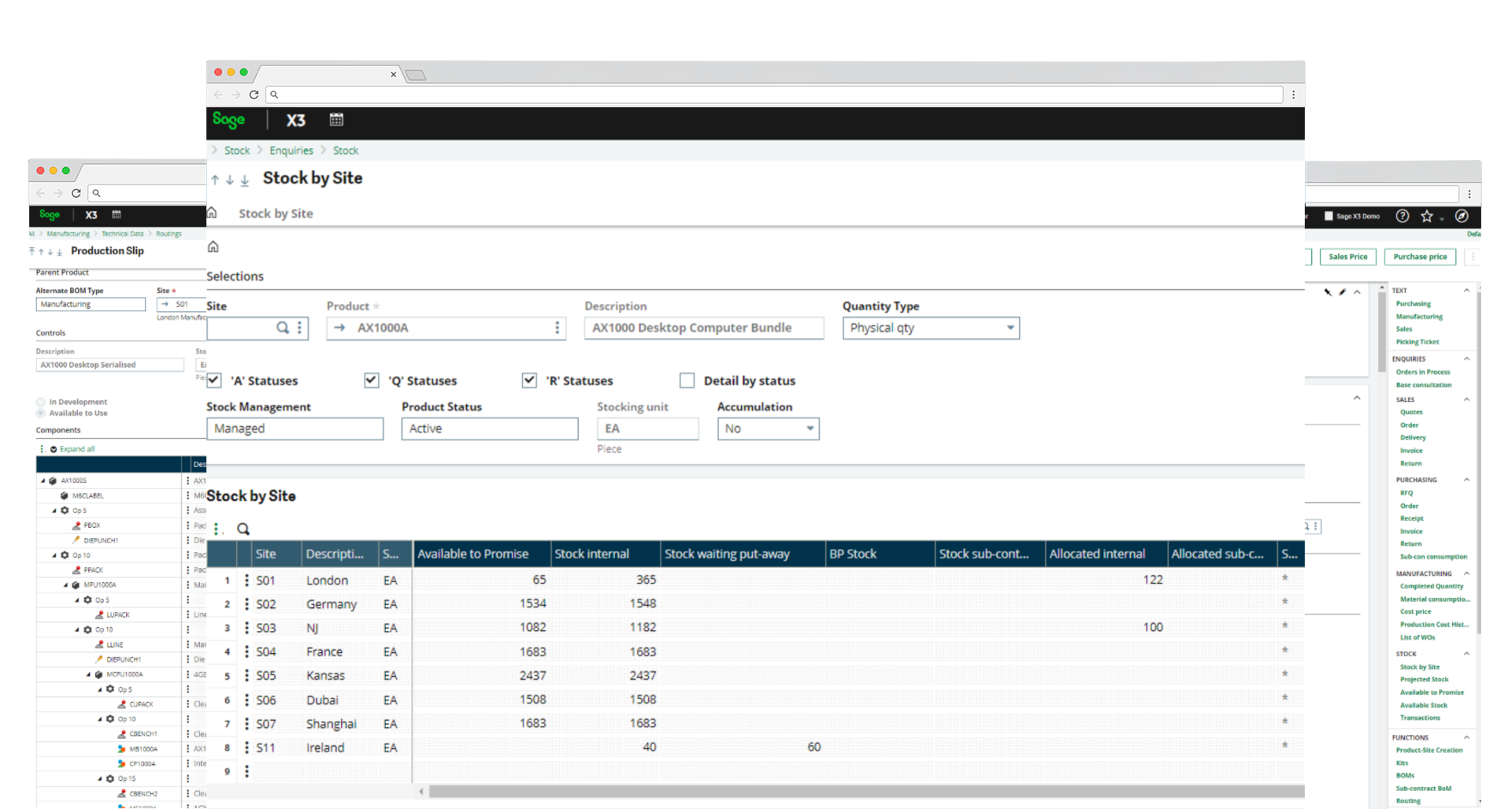Image resolution: width=1512 pixels, height=809 pixels.
Task: Click the front browser's address bar
Action: pyautogui.click(x=776, y=95)
